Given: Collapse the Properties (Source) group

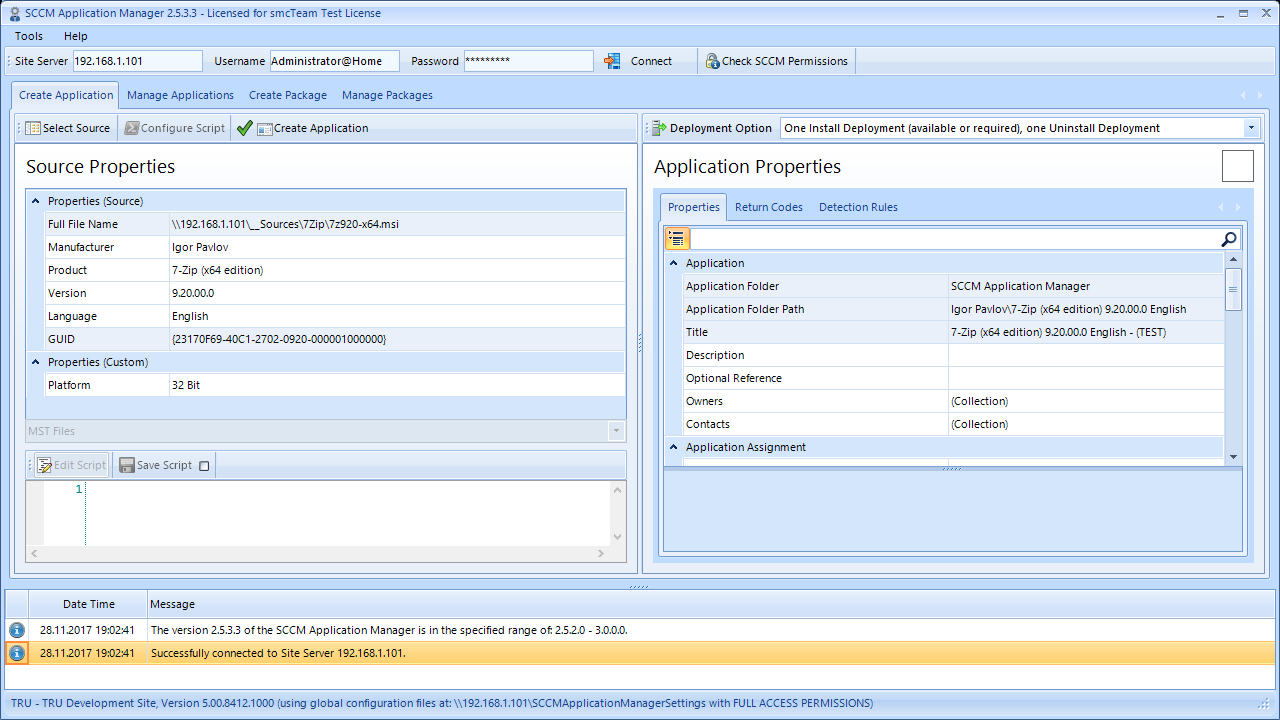Looking at the screenshot, I should click(36, 201).
